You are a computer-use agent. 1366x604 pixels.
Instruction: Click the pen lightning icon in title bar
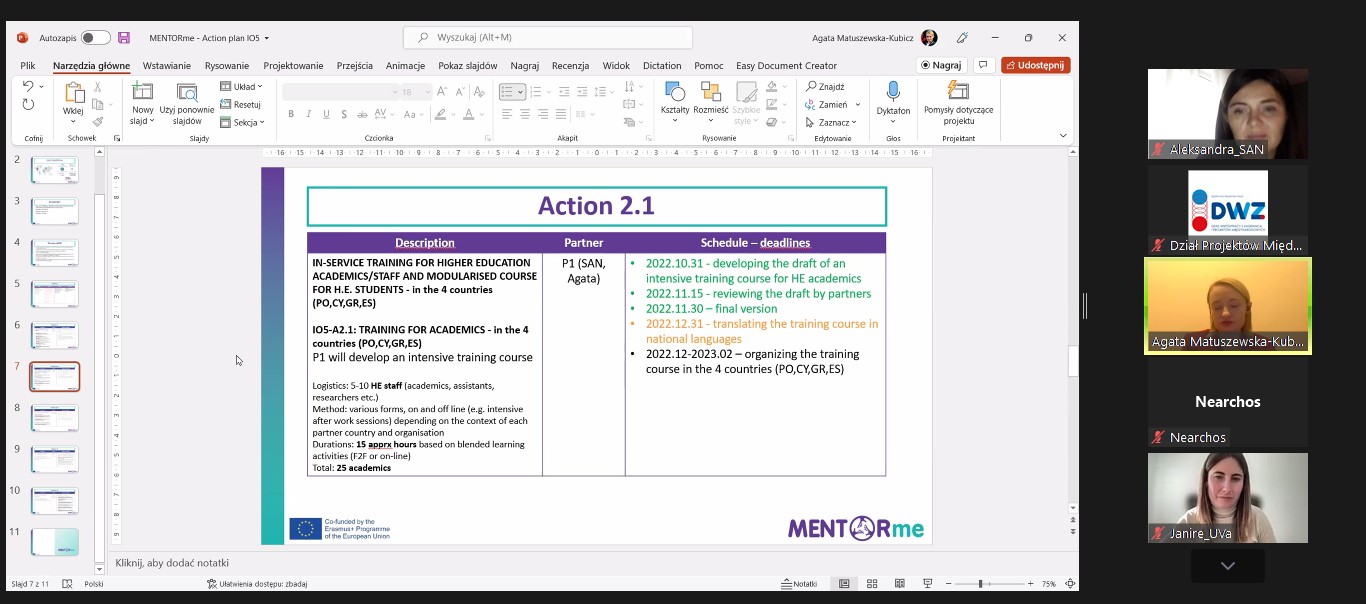point(962,38)
